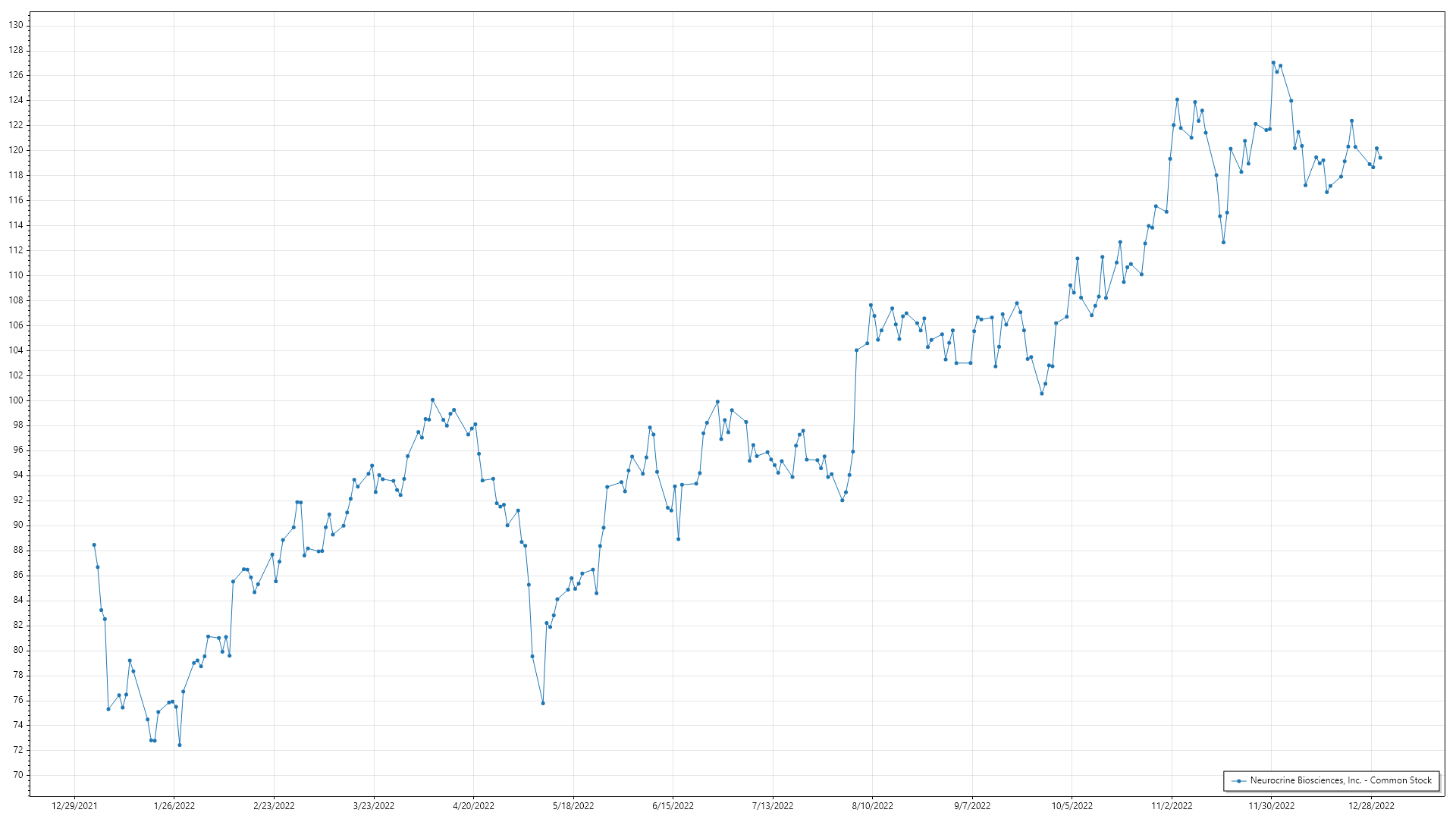
Task: Select the 9/7/2022 date label
Action: pos(972,806)
